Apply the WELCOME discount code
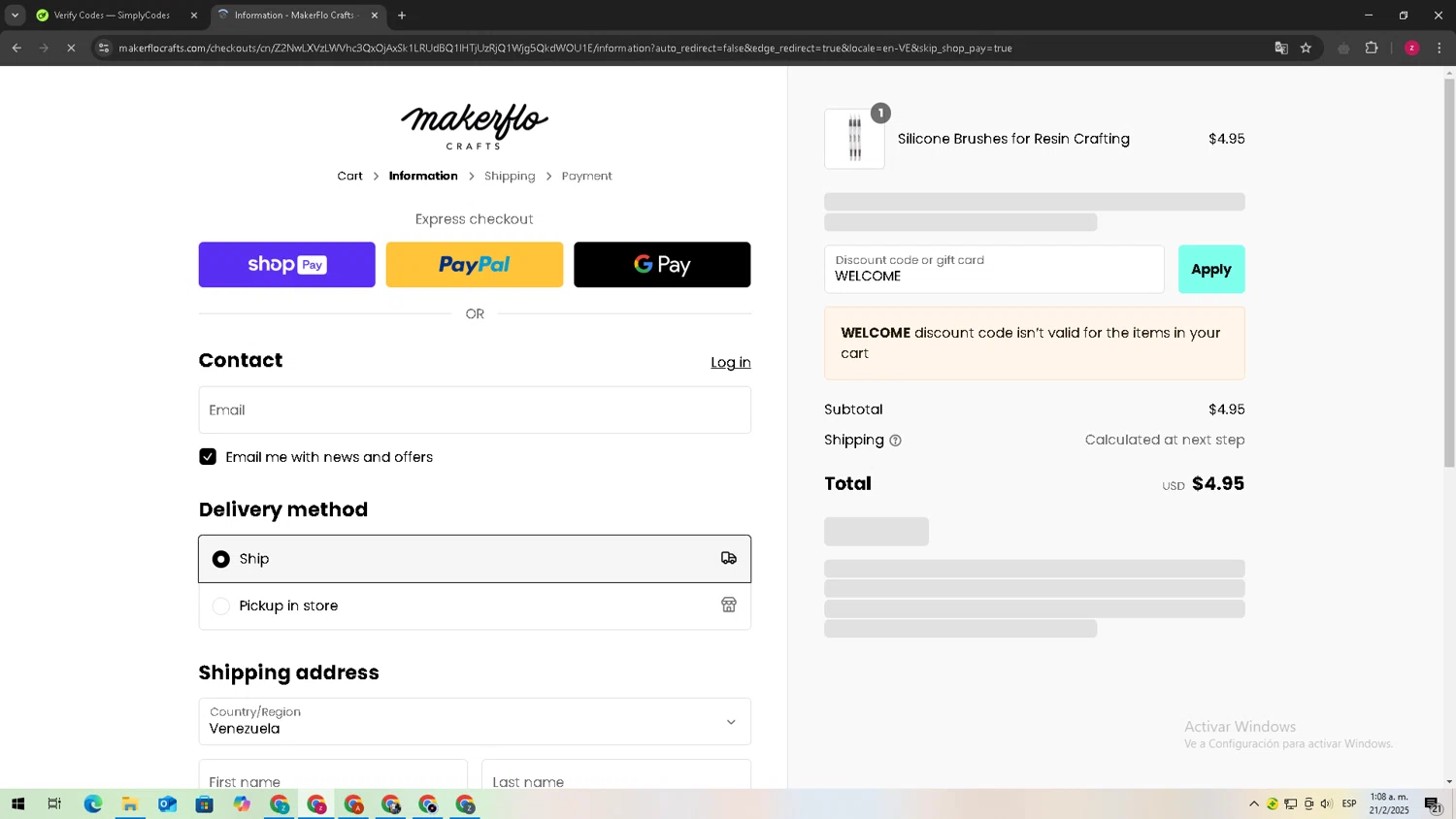Image resolution: width=1456 pixels, height=819 pixels. coord(1211,269)
